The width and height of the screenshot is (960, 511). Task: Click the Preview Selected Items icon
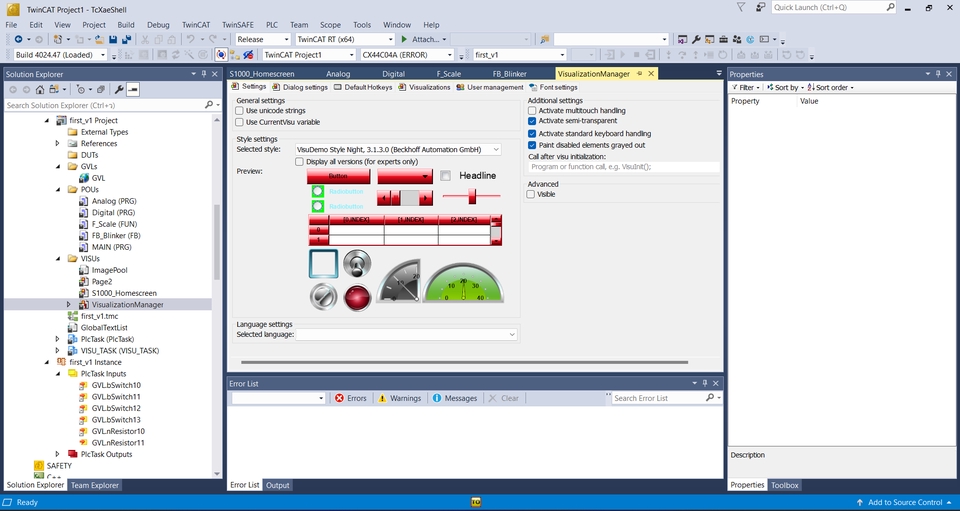click(x=133, y=90)
